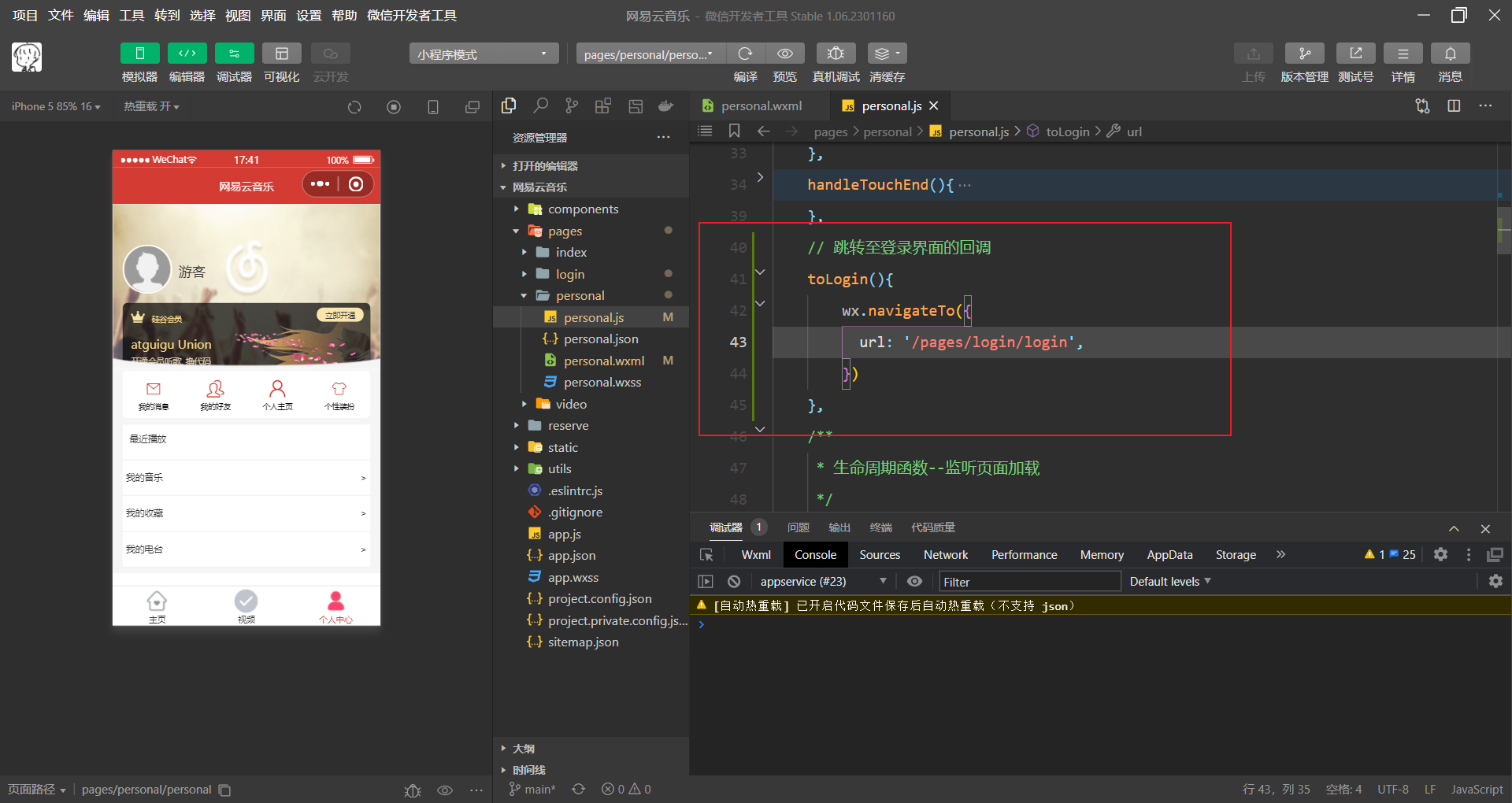The image size is (1512, 803).
Task: Click the docker whale icon
Action: (x=666, y=105)
